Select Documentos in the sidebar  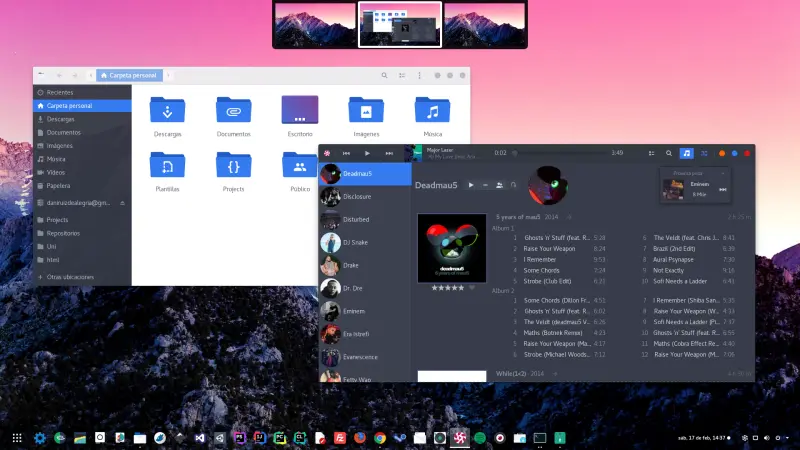[x=82, y=132]
